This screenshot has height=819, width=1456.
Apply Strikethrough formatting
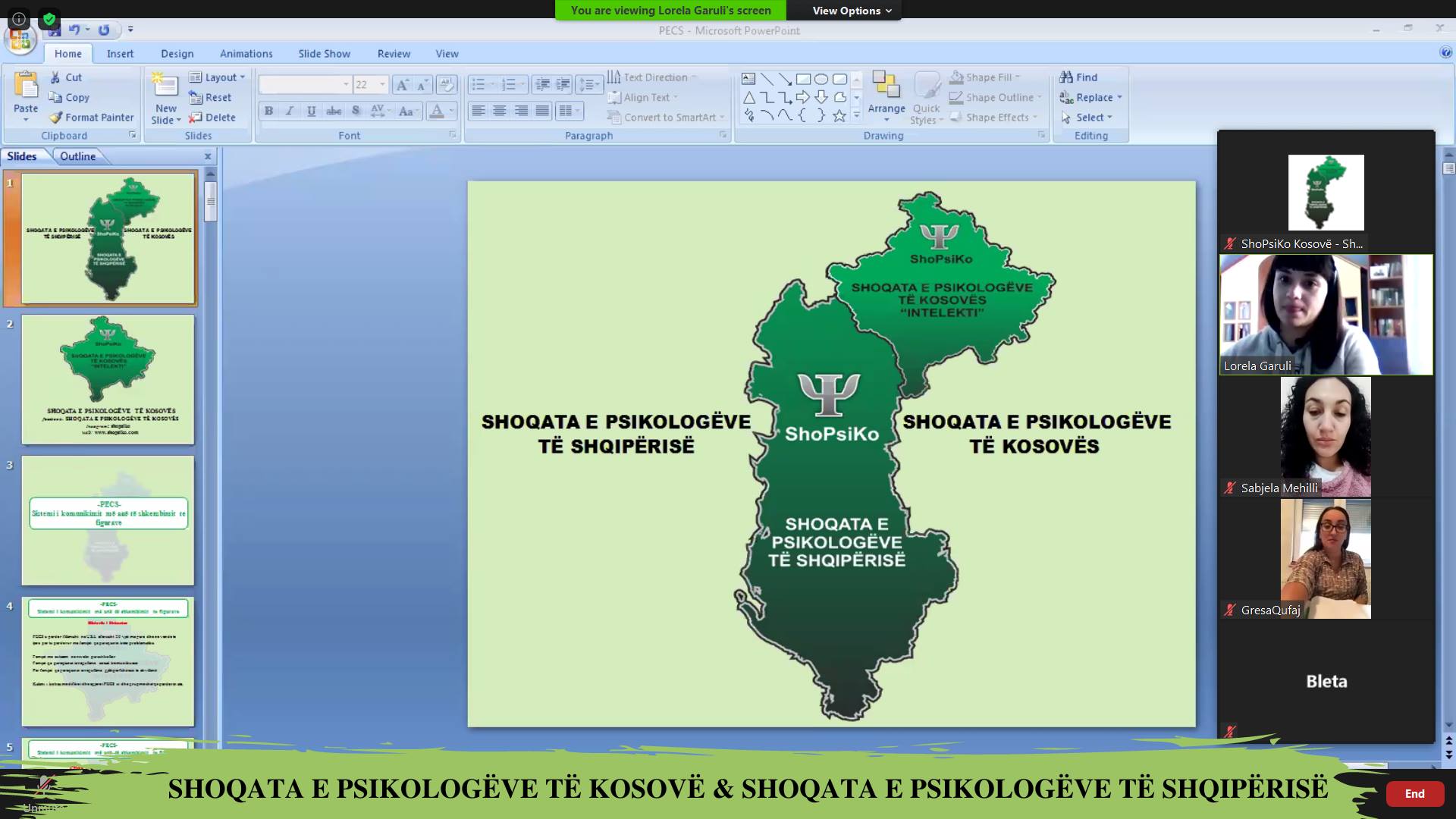pos(334,111)
